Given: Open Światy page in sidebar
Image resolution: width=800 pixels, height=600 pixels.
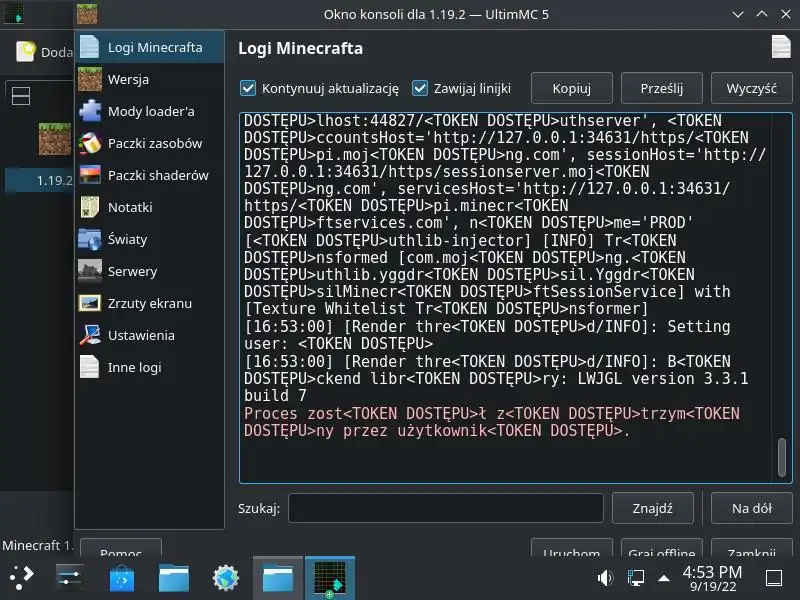Looking at the screenshot, I should point(149,239).
